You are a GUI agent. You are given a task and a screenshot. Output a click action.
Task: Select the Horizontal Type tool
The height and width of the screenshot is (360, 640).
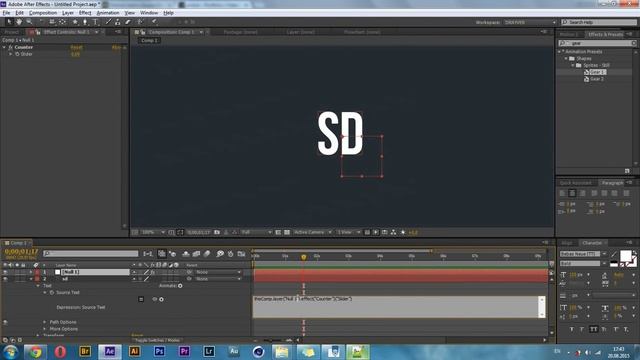coord(96,22)
